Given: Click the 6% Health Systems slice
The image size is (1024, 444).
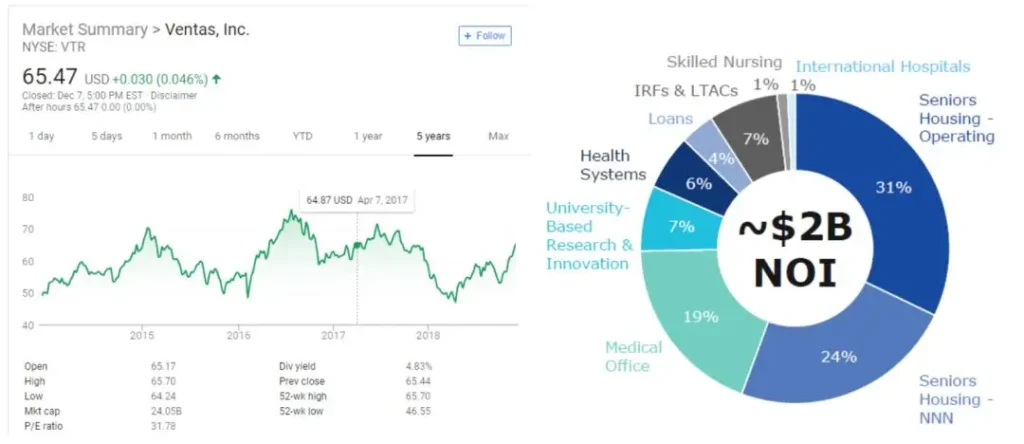Looking at the screenshot, I should (x=696, y=183).
